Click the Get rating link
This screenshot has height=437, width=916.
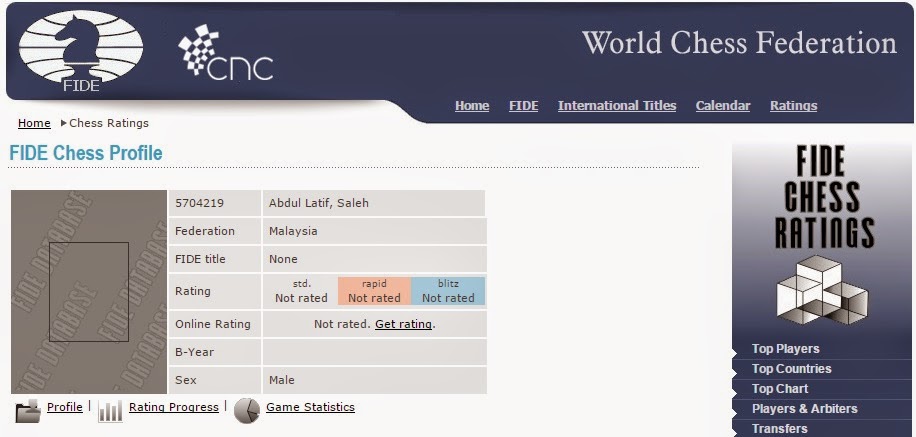click(x=403, y=324)
